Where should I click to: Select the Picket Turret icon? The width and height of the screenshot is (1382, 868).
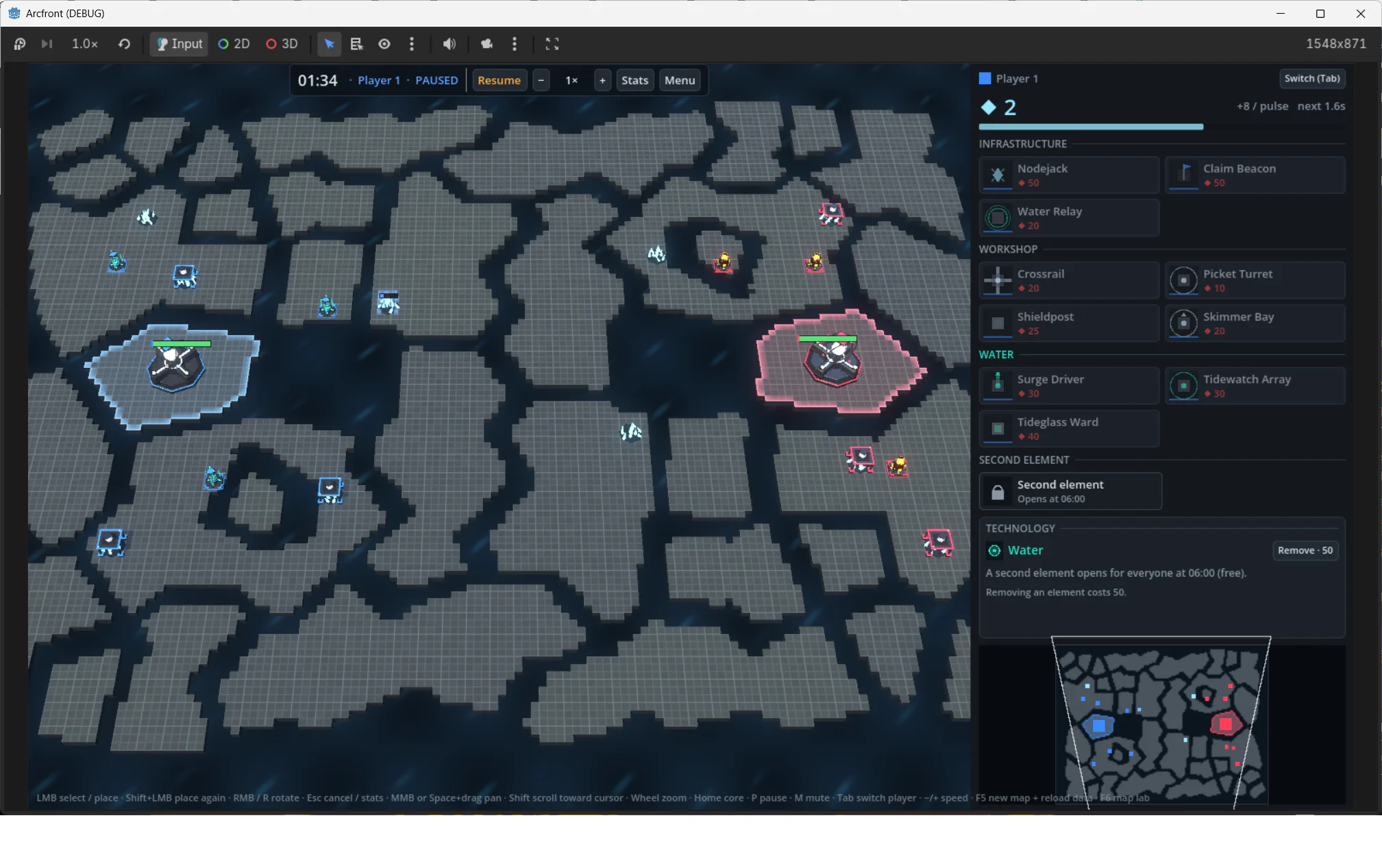[1183, 280]
